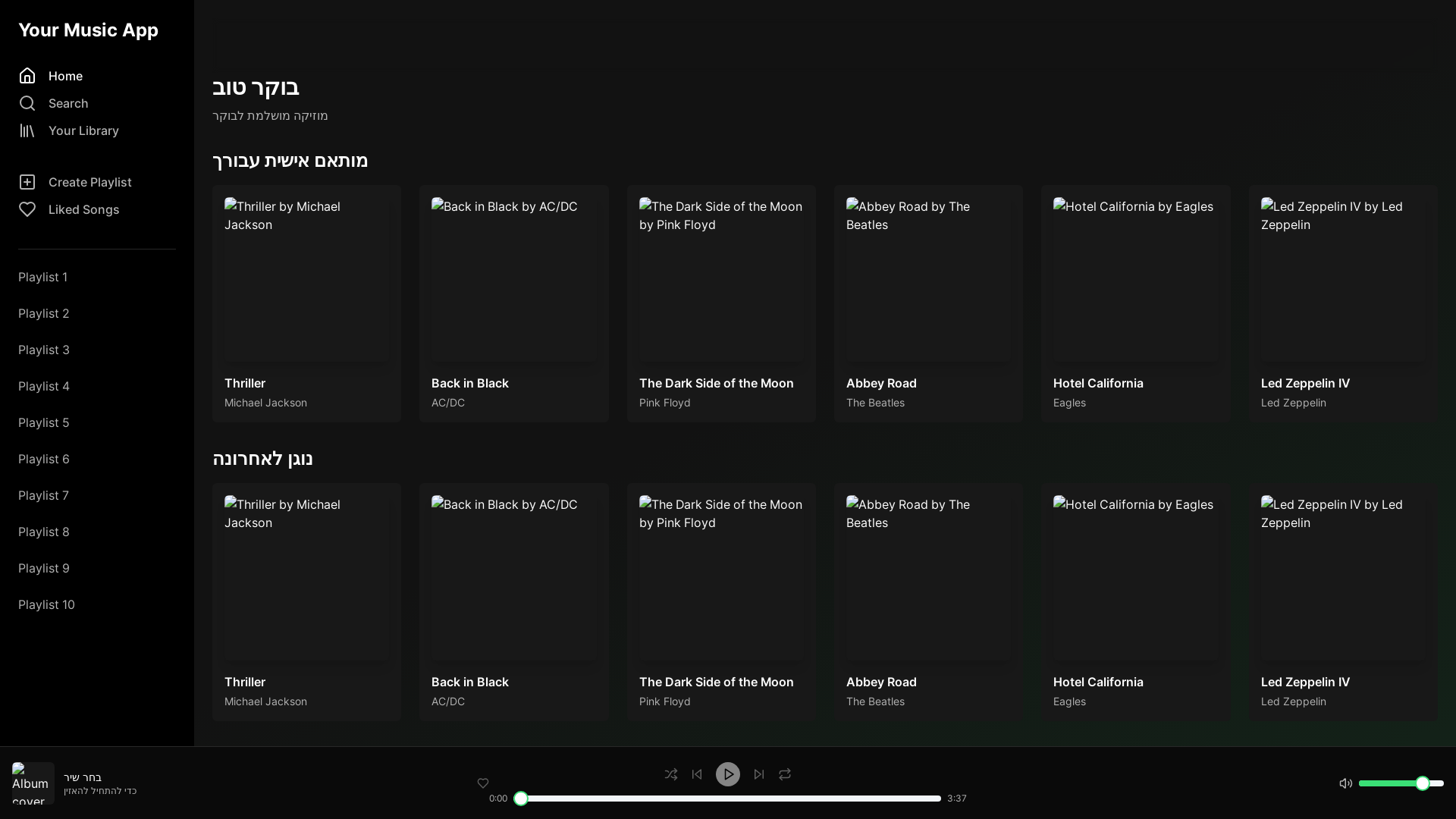Click the now-playing album cover thumbnail
The image size is (1456, 819).
[x=33, y=783]
